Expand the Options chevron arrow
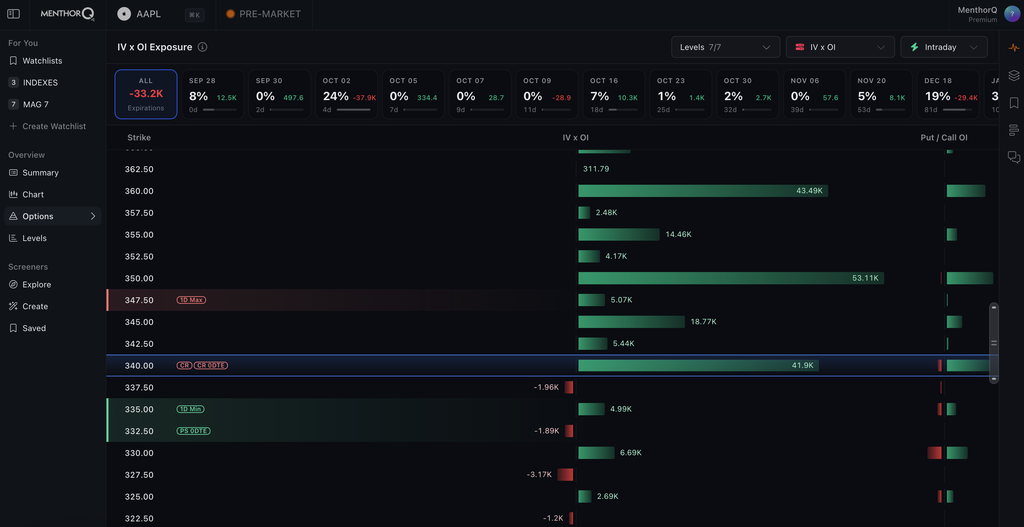This screenshot has height=527, width=1024. point(93,216)
